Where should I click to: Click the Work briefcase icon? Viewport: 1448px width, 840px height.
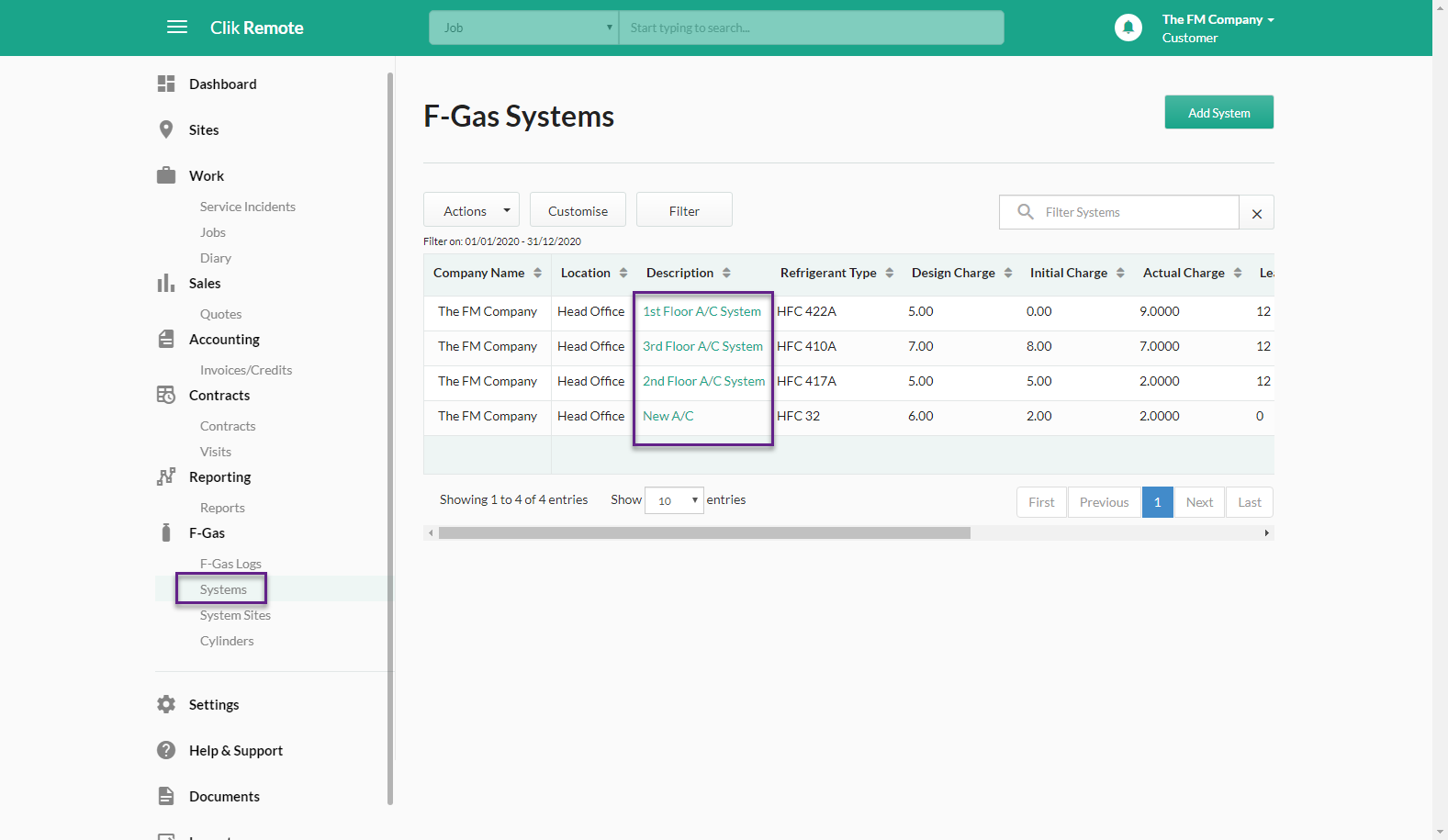166,175
